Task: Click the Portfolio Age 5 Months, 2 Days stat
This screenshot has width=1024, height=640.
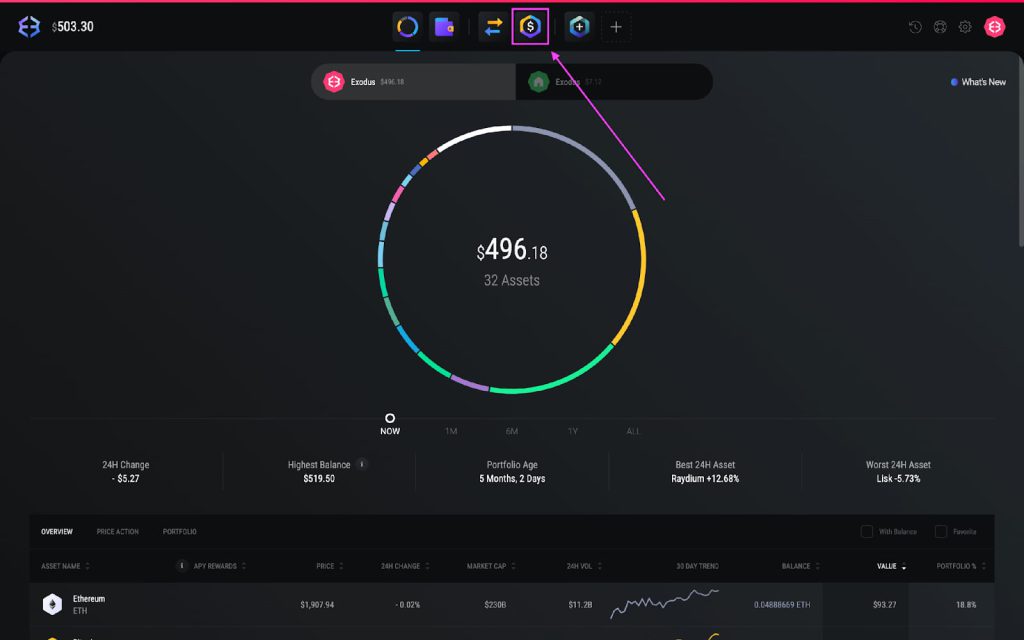Action: coord(512,472)
